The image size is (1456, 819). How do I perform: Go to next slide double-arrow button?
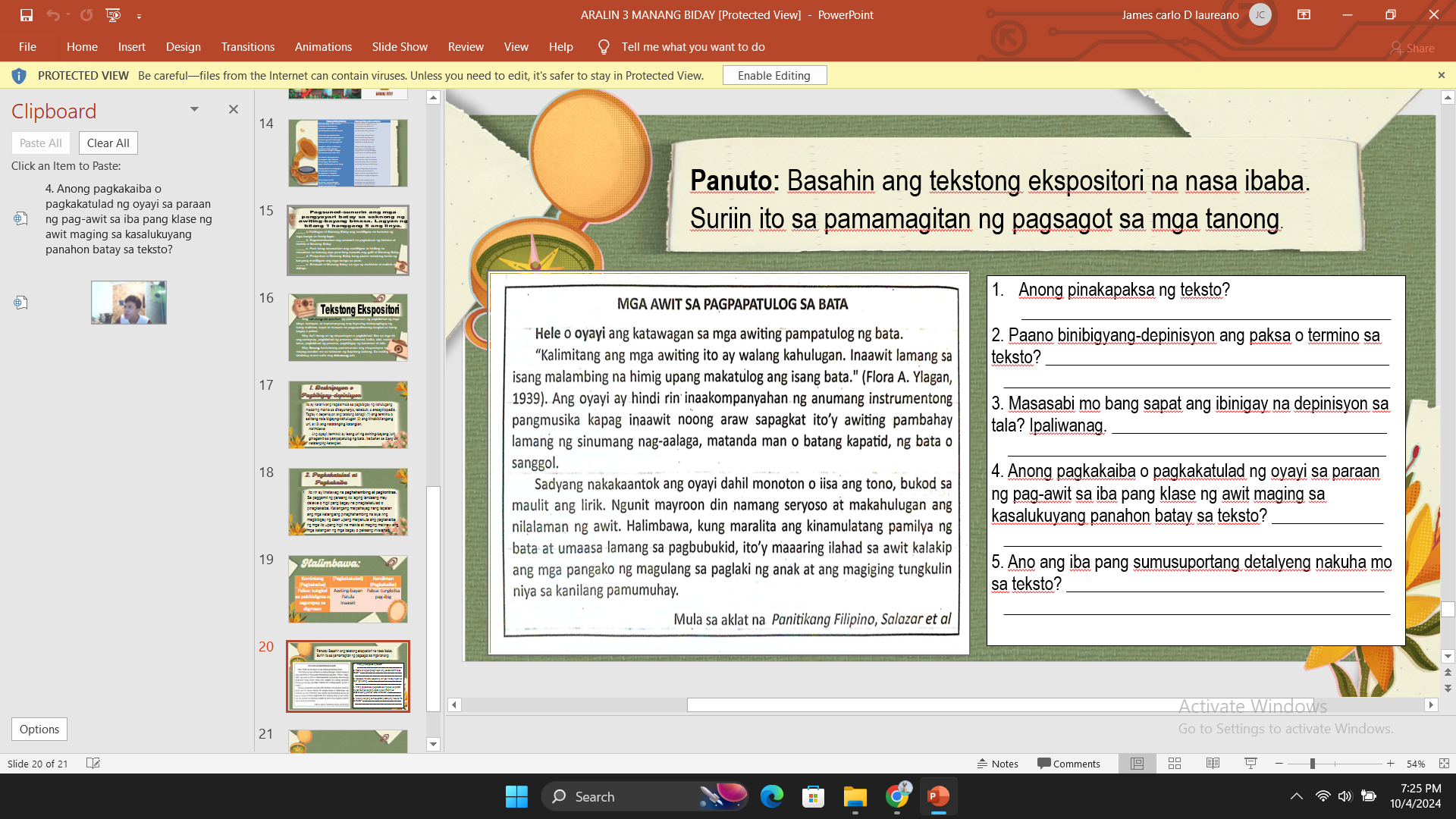(x=1448, y=689)
